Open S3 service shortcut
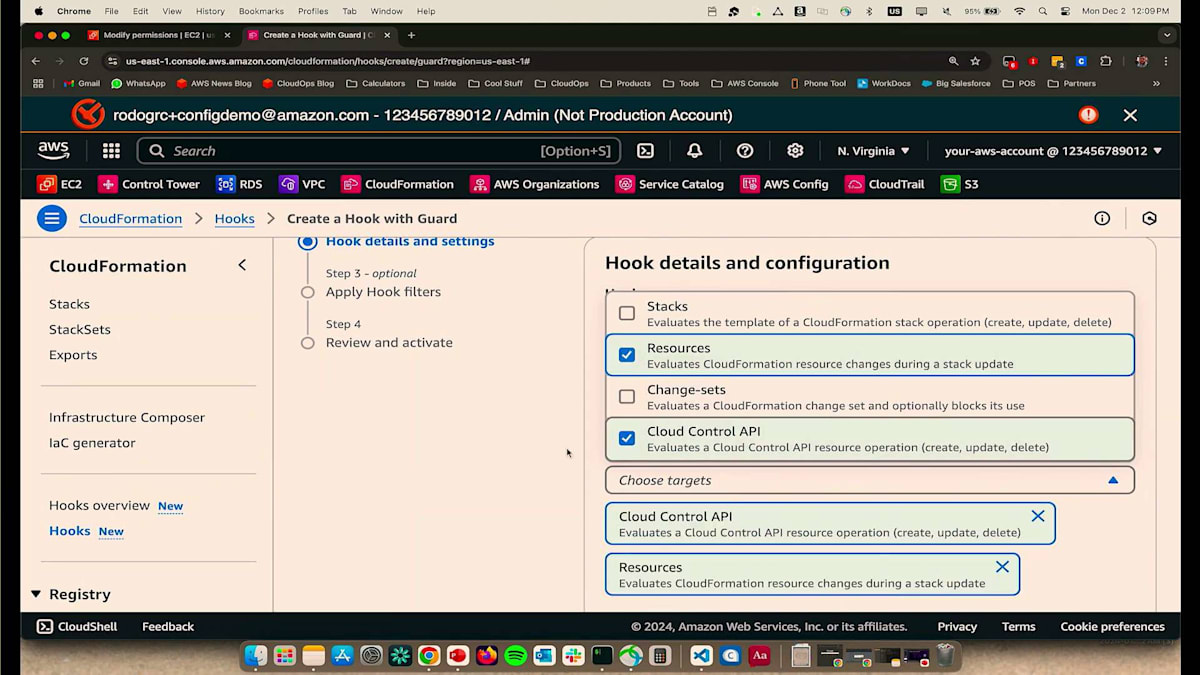1200x675 pixels. (960, 184)
